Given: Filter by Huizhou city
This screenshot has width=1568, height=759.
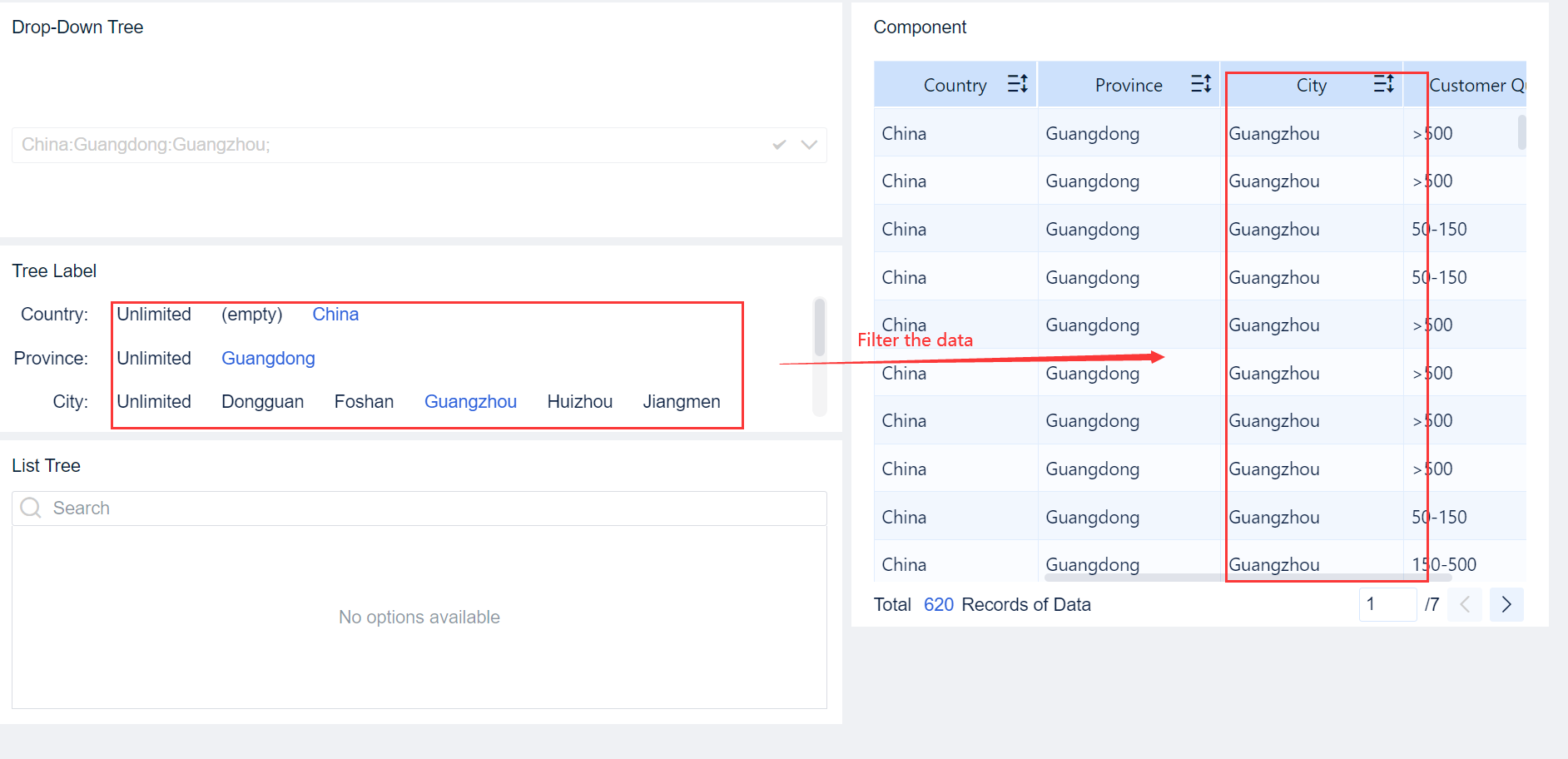Looking at the screenshot, I should (x=579, y=401).
